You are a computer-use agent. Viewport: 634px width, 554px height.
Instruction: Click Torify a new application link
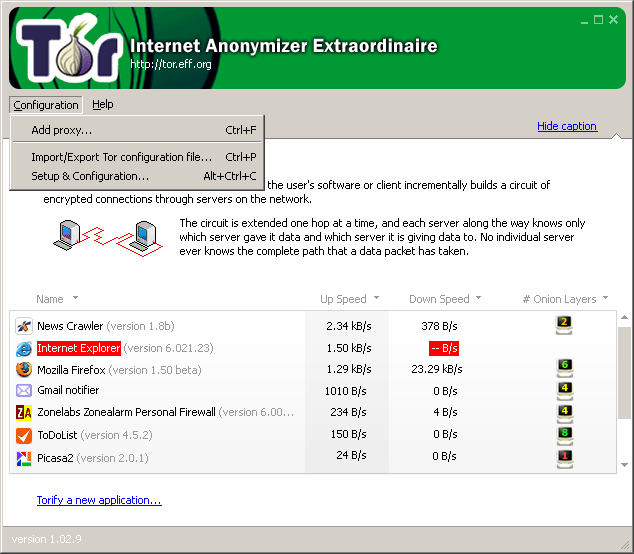(99, 500)
